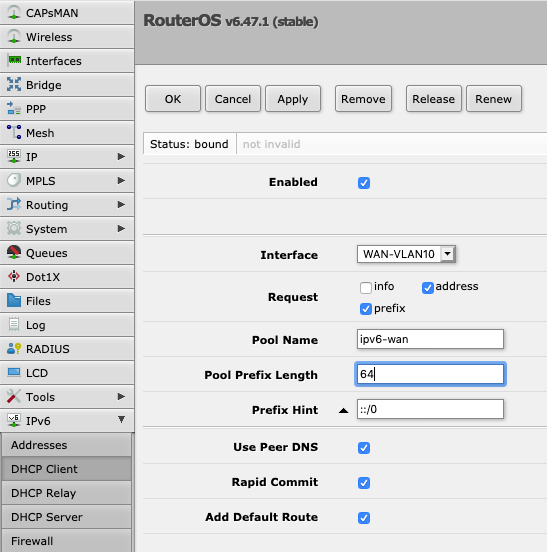The height and width of the screenshot is (552, 547).
Task: Click the Routing arrows icon
Action: 14,204
